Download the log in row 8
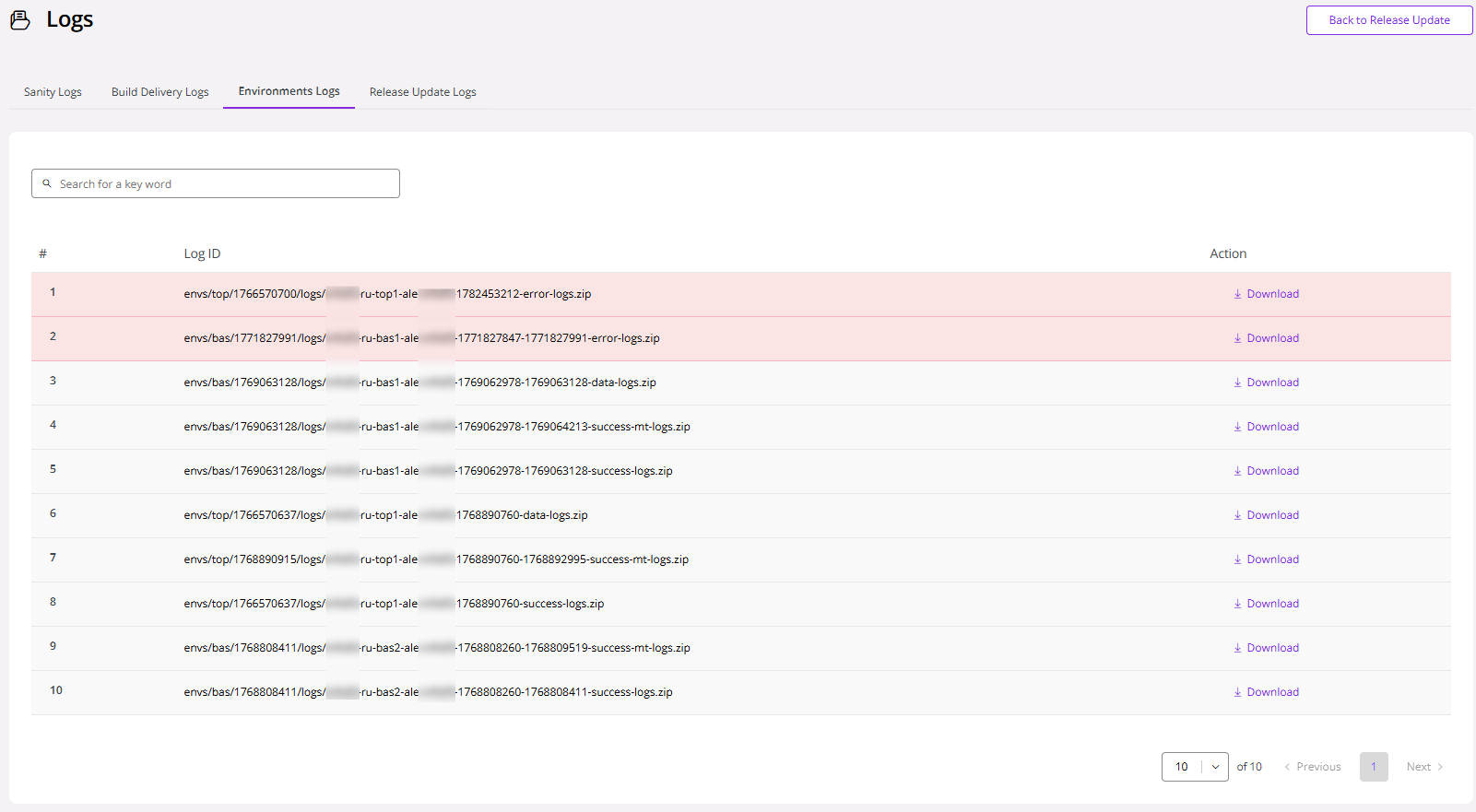The height and width of the screenshot is (812, 1476). [1266, 604]
